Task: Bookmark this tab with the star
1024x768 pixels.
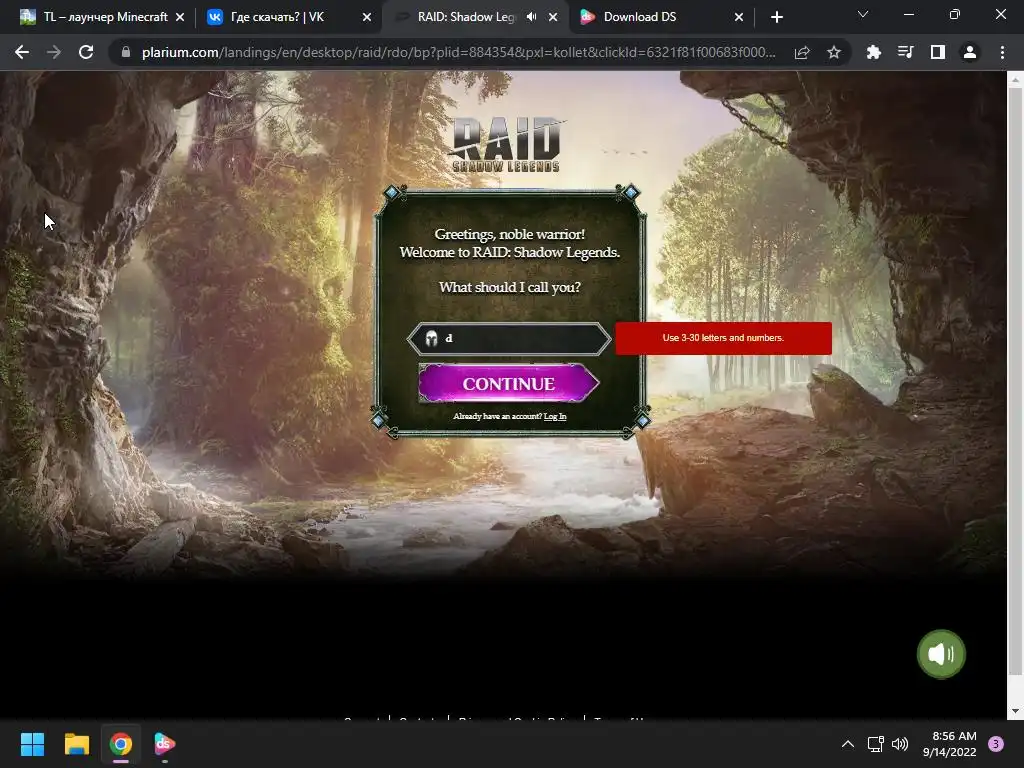Action: tap(834, 52)
